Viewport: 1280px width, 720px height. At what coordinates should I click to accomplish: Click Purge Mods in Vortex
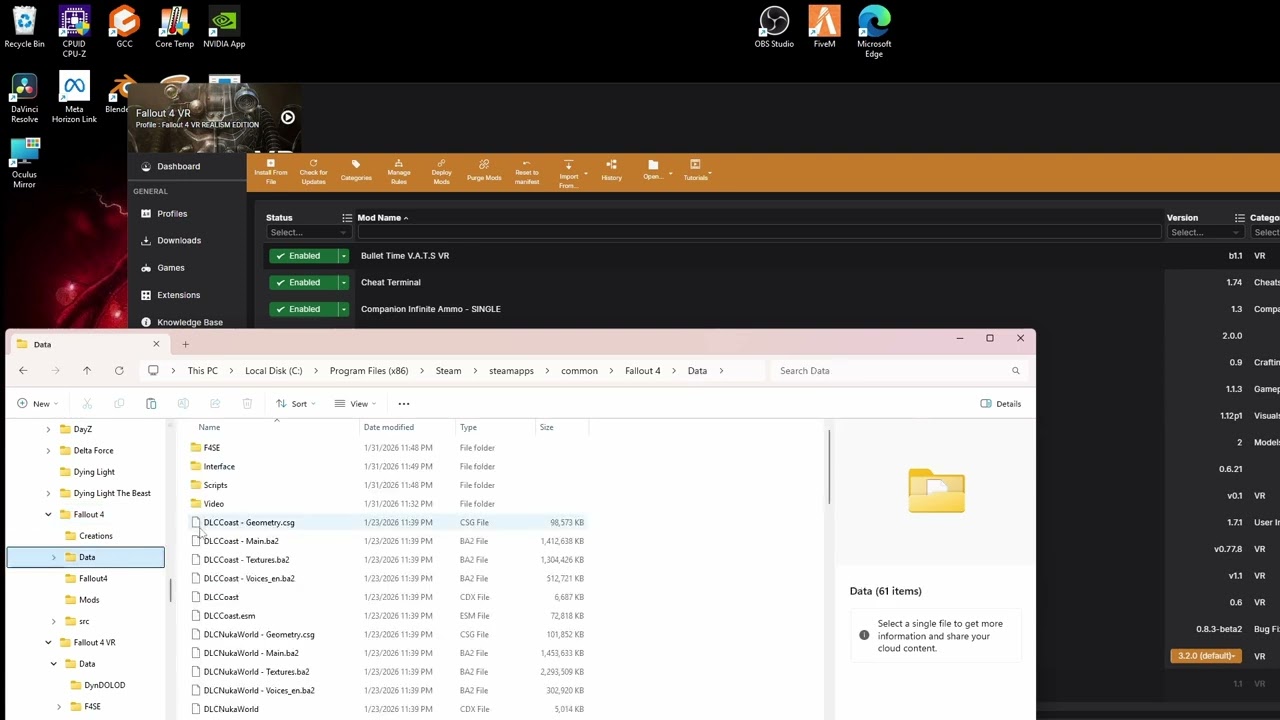(484, 171)
